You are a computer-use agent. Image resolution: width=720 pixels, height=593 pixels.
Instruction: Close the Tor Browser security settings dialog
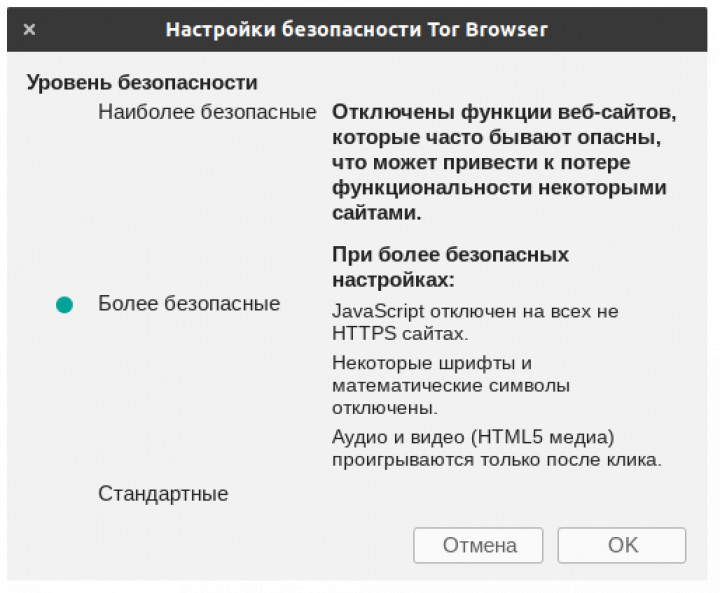point(29,30)
